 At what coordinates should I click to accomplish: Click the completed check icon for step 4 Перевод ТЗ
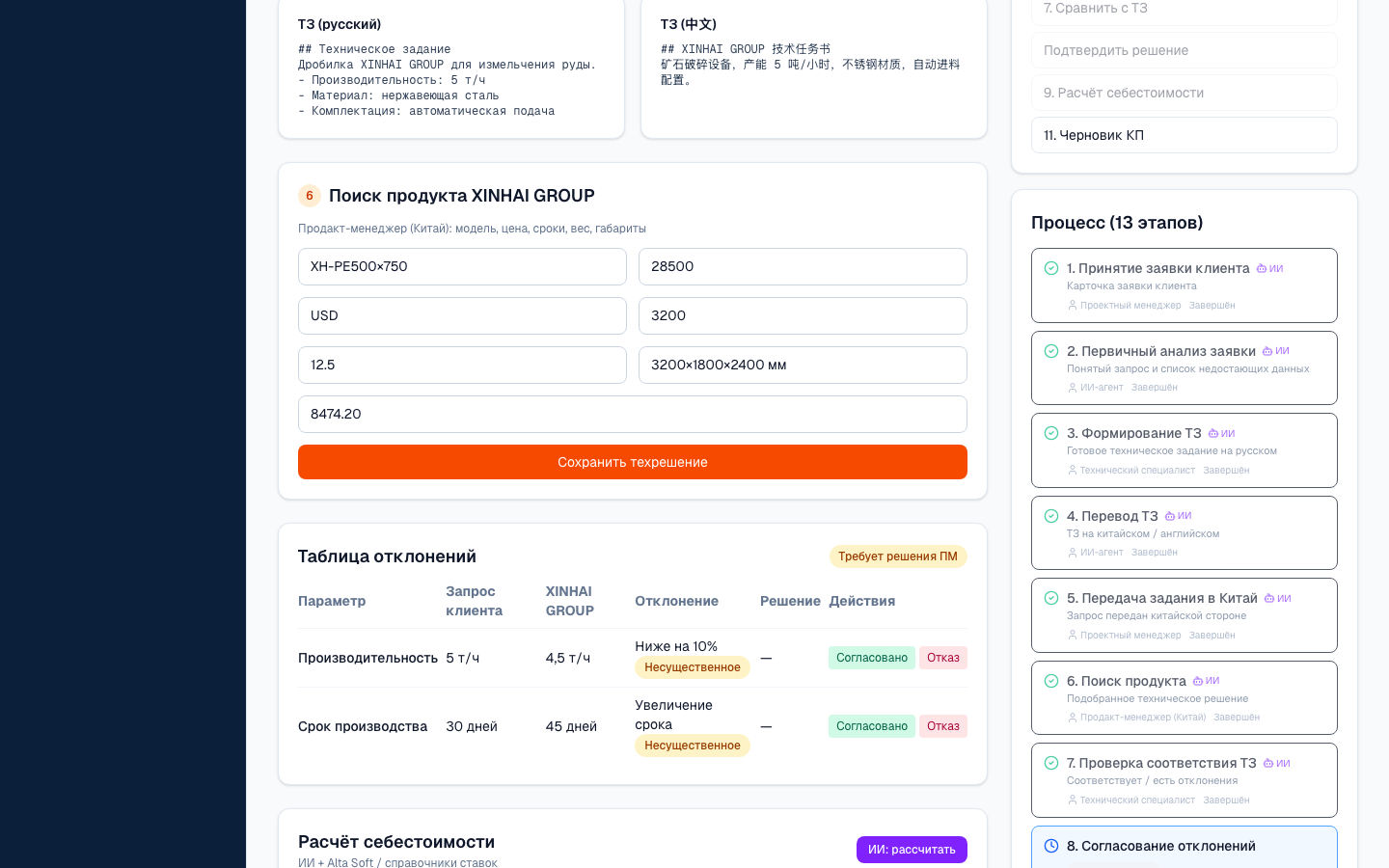1051,516
